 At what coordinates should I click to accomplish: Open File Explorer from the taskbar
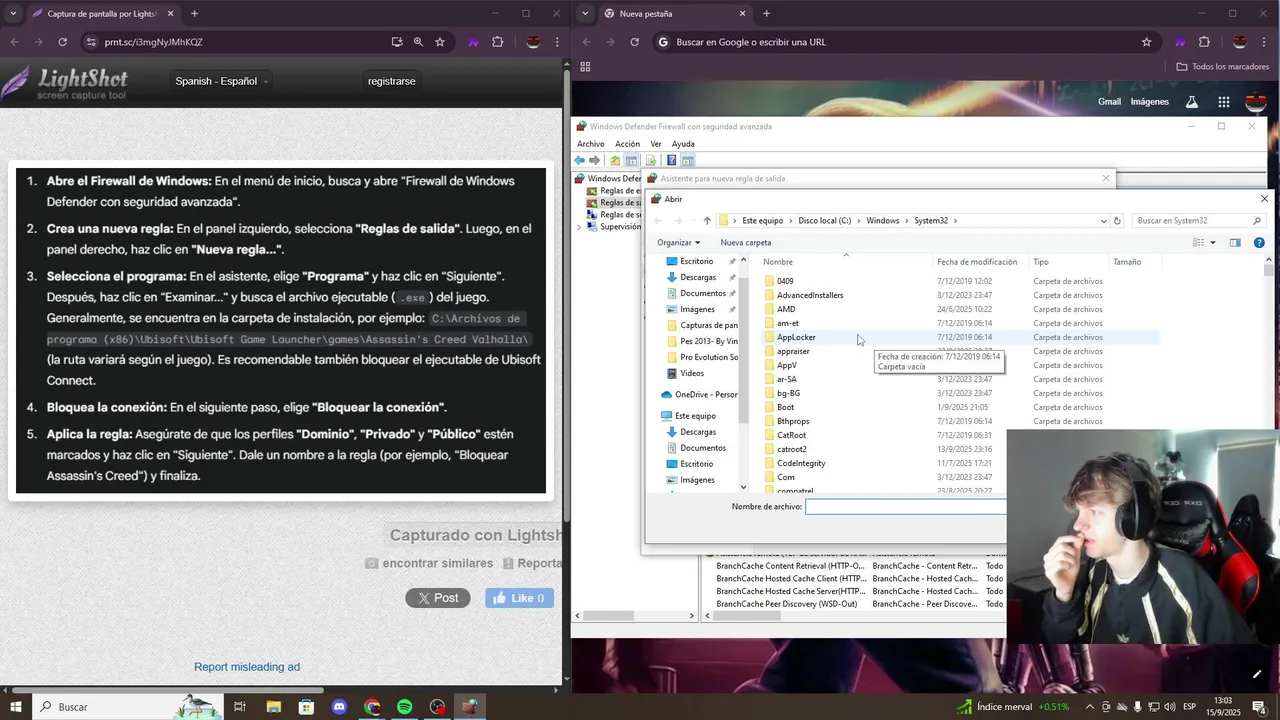tap(273, 707)
